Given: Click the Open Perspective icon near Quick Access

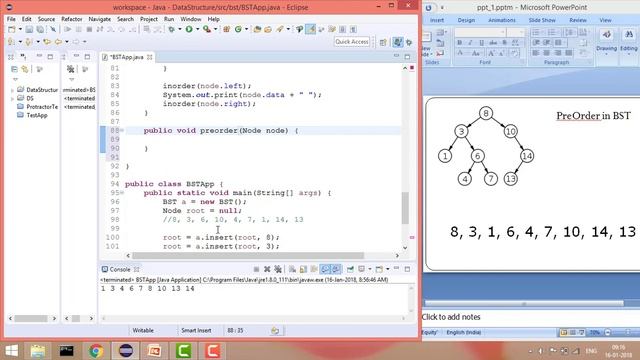Looking at the screenshot, I should coord(383,42).
